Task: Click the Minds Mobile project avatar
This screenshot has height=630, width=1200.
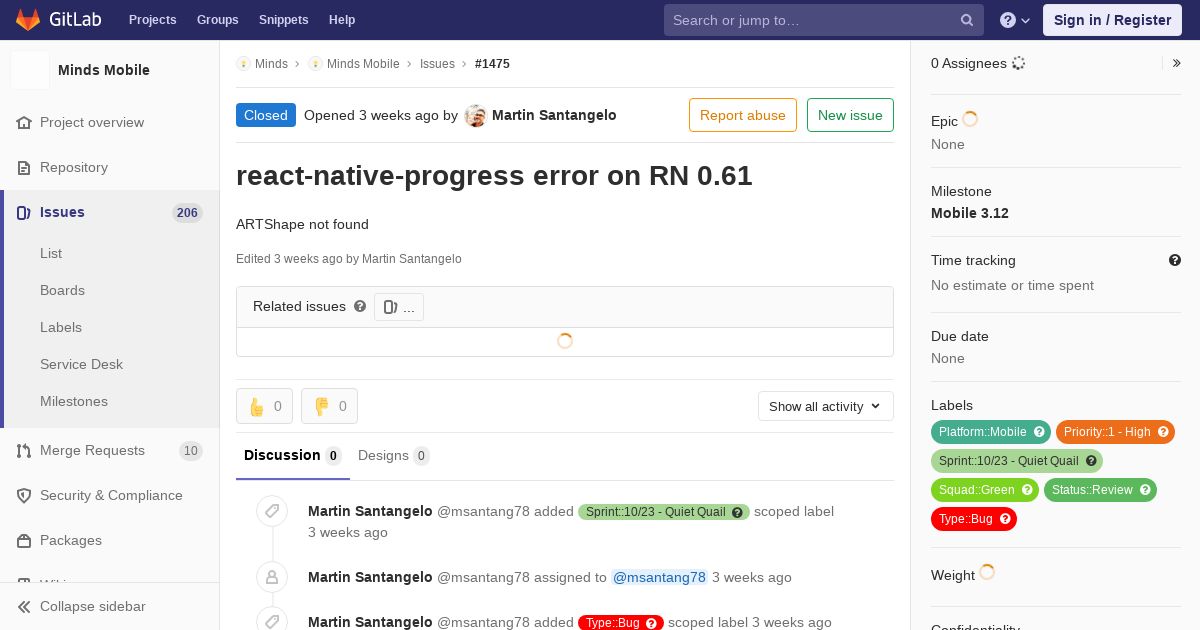Action: [30, 70]
